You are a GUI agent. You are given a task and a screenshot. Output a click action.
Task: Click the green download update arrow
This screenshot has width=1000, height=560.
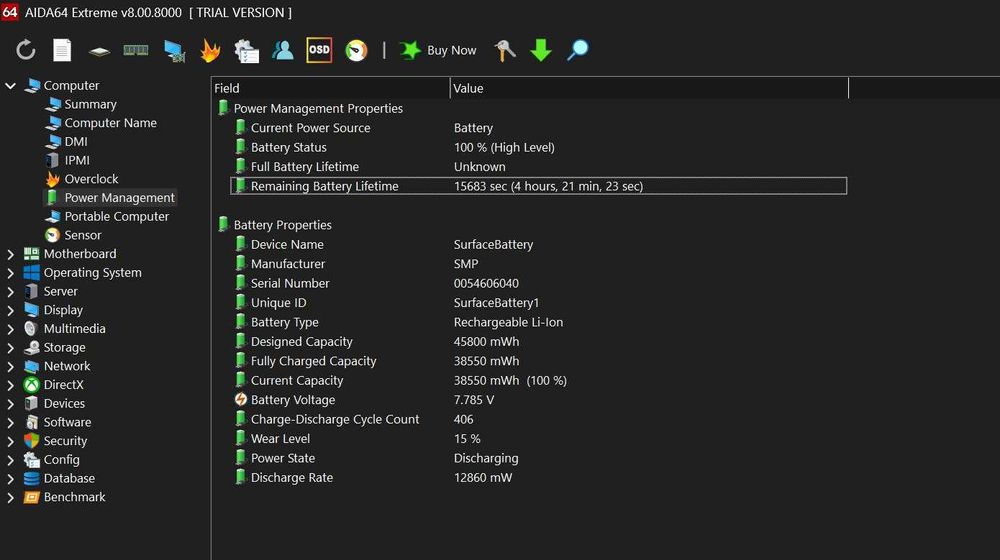pyautogui.click(x=541, y=50)
